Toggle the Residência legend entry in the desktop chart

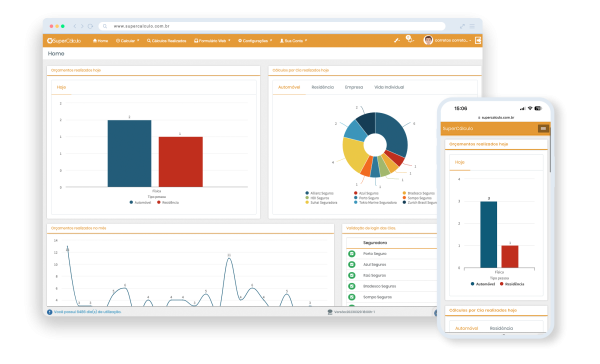pos(168,202)
